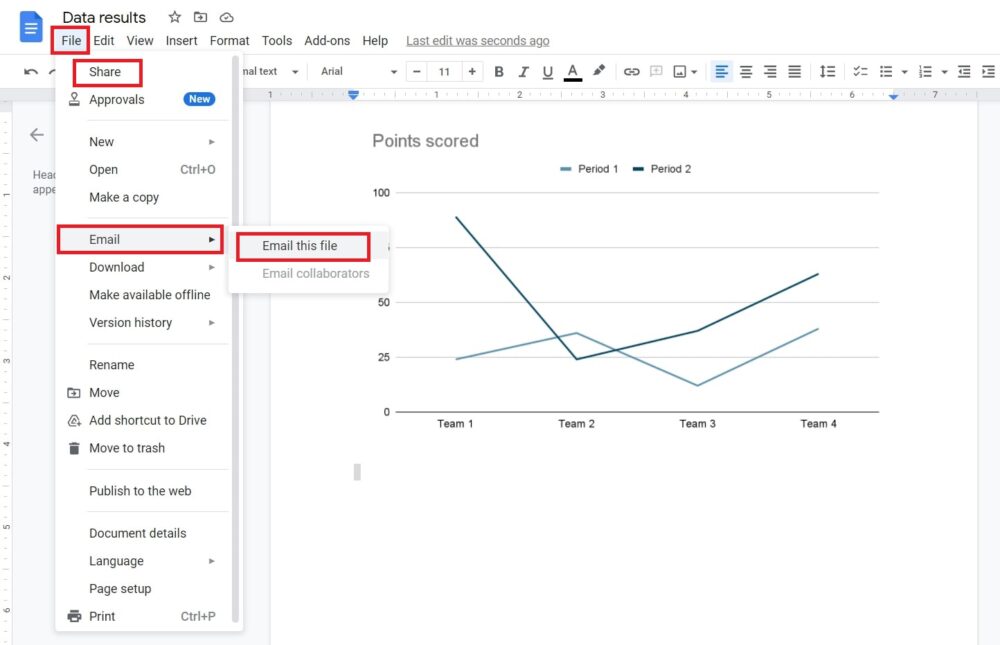Image resolution: width=1000 pixels, height=645 pixels.
Task: Add a comment
Action: tap(655, 71)
